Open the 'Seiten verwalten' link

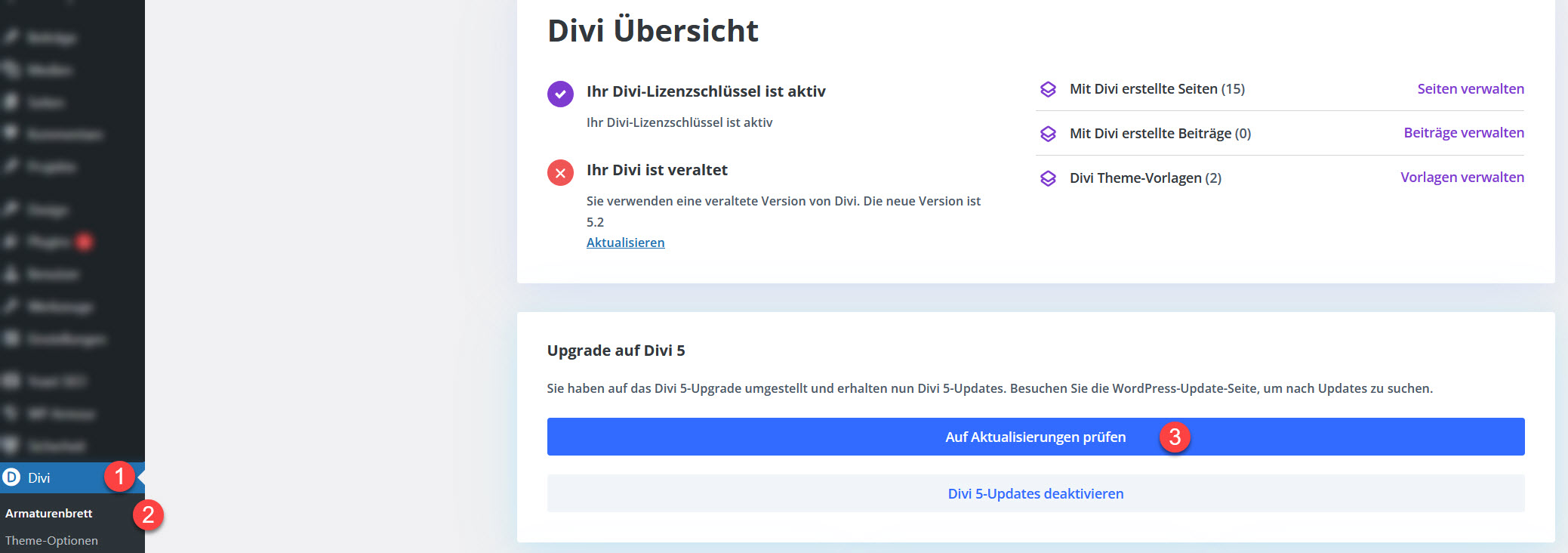point(1471,88)
